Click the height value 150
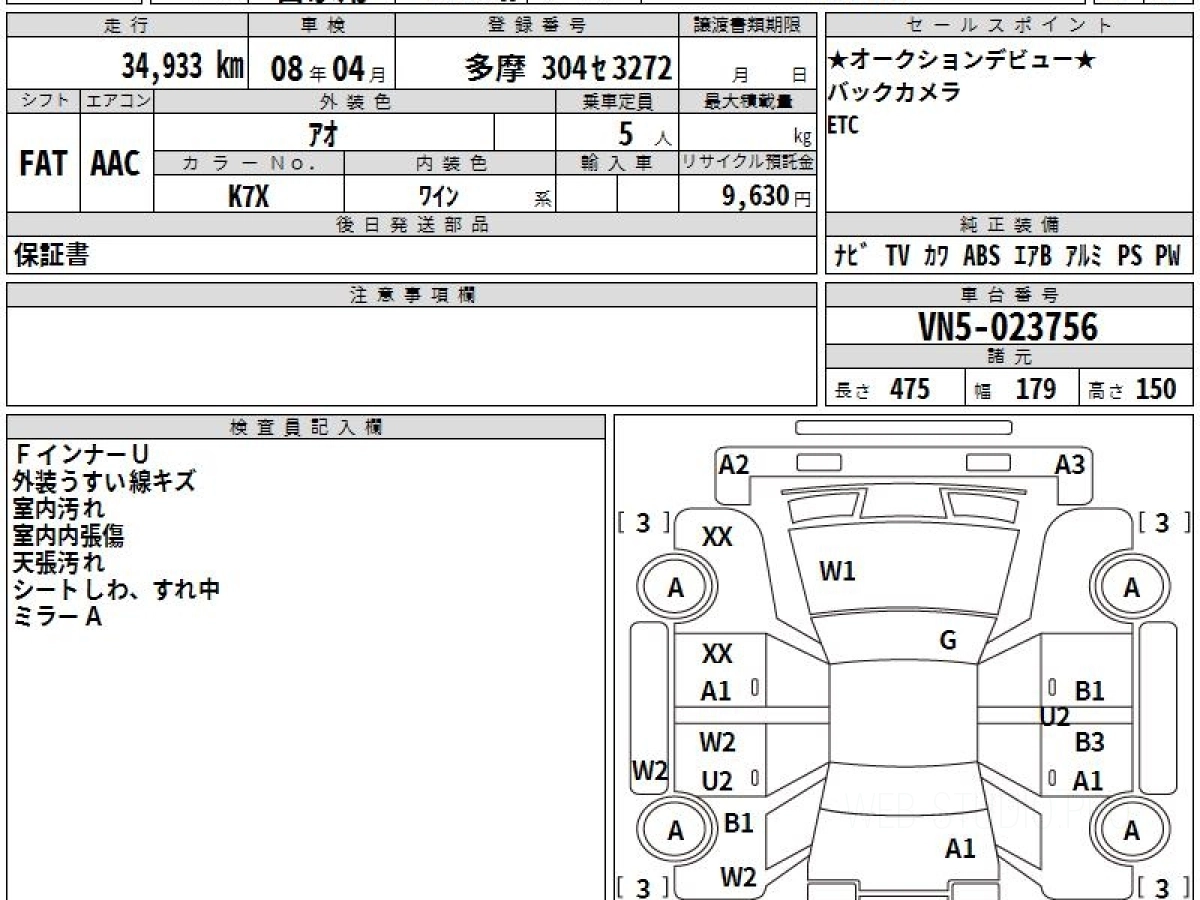 point(1156,389)
